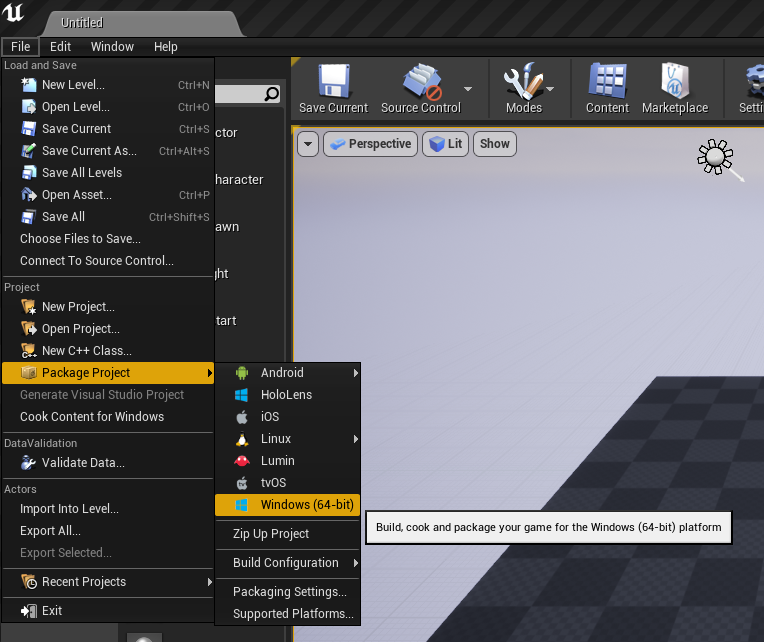The image size is (764, 642).
Task: Click the Recent Projects clock icon
Action: pos(29,582)
